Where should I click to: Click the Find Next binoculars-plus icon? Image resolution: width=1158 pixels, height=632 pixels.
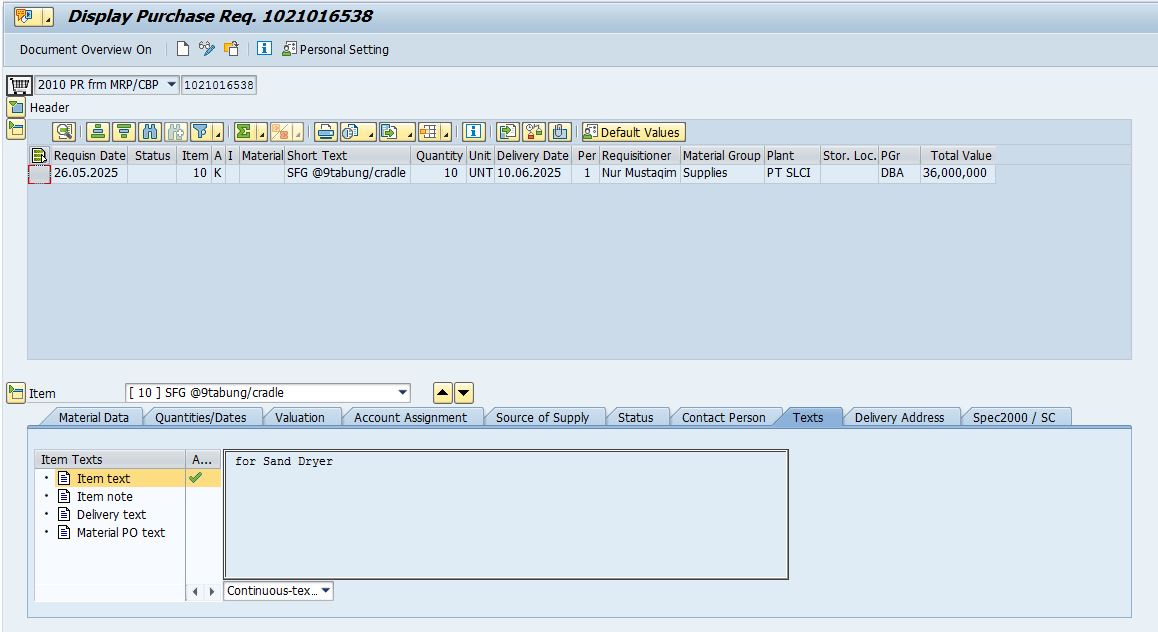coord(176,132)
